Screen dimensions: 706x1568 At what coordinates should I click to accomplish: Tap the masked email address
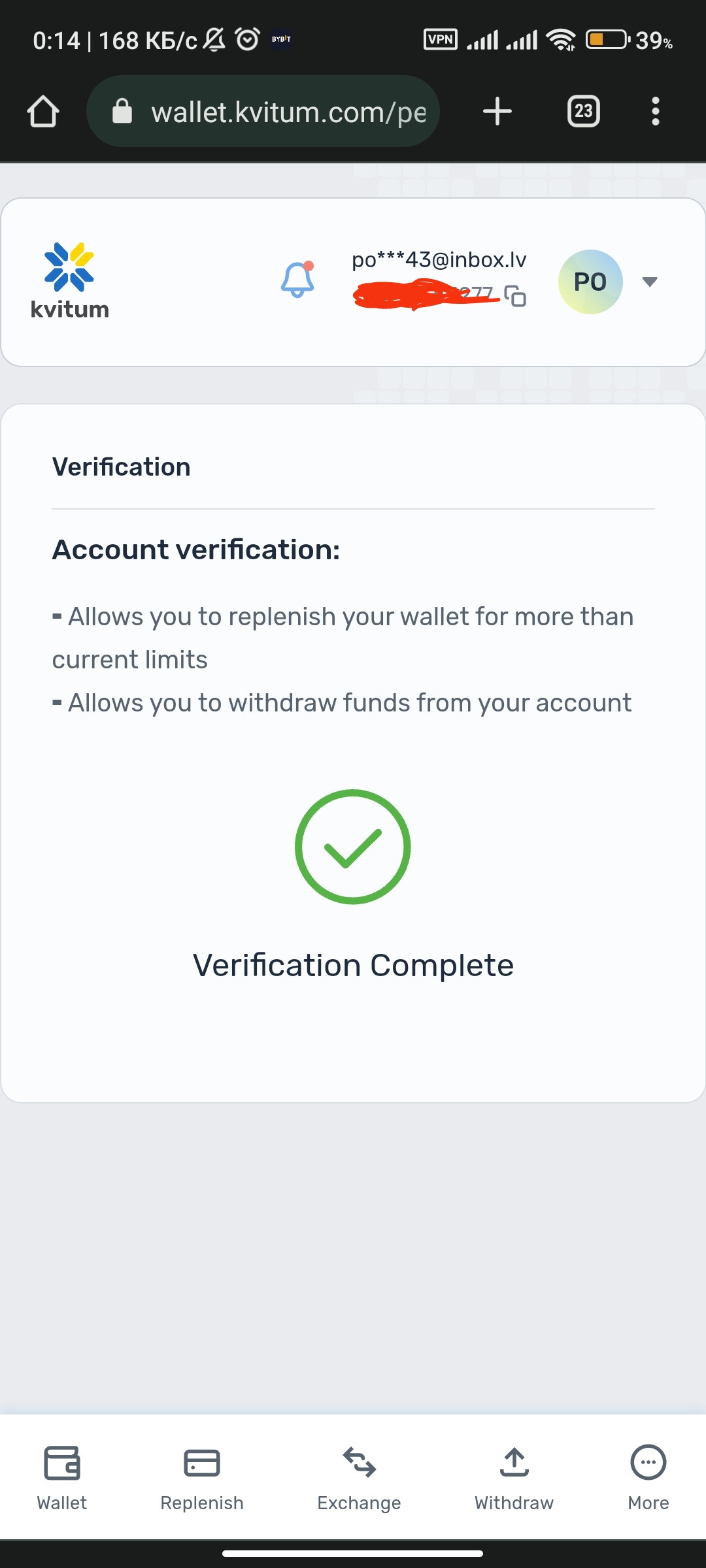tap(439, 260)
